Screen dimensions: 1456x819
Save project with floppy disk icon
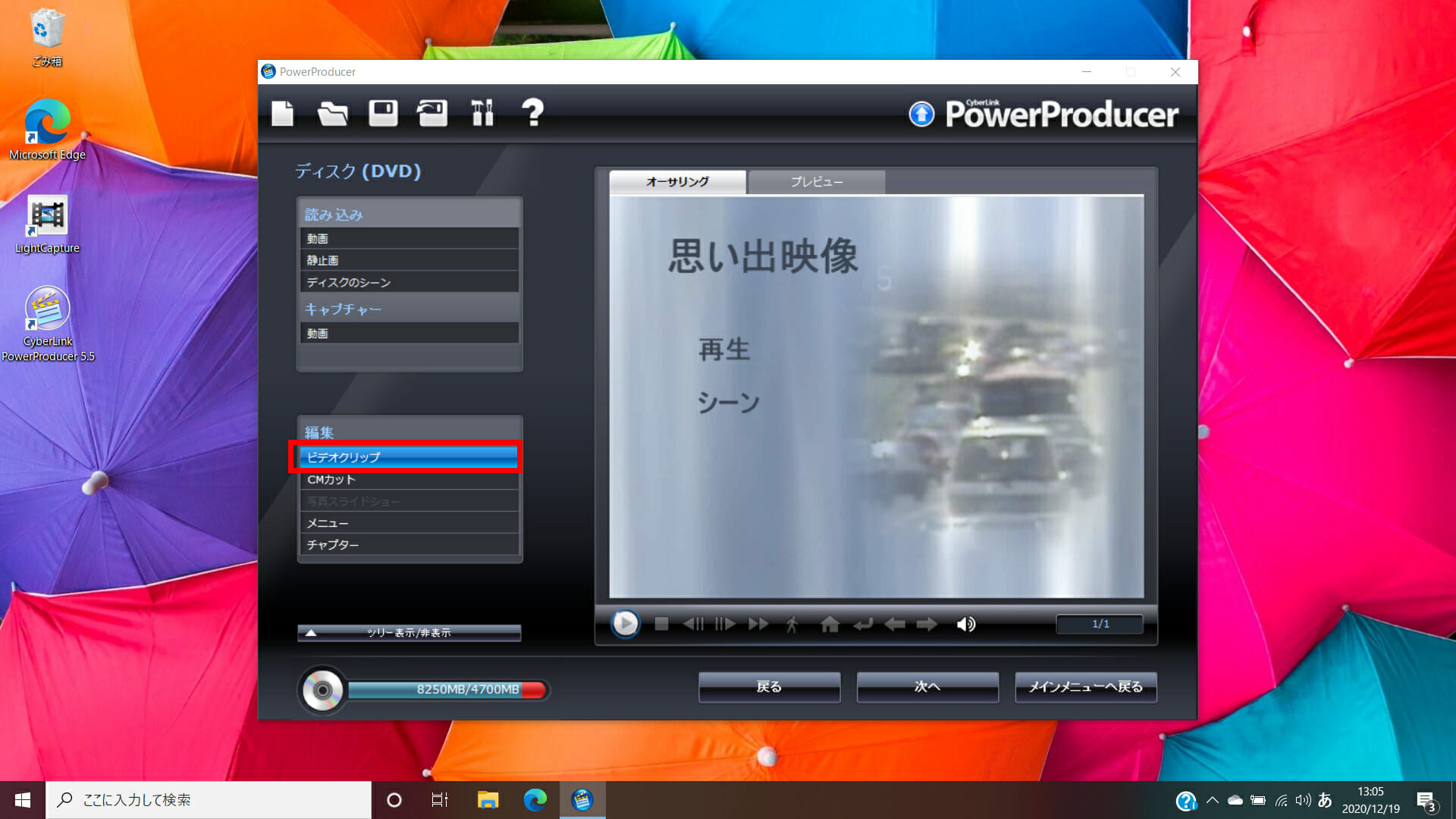click(x=383, y=113)
